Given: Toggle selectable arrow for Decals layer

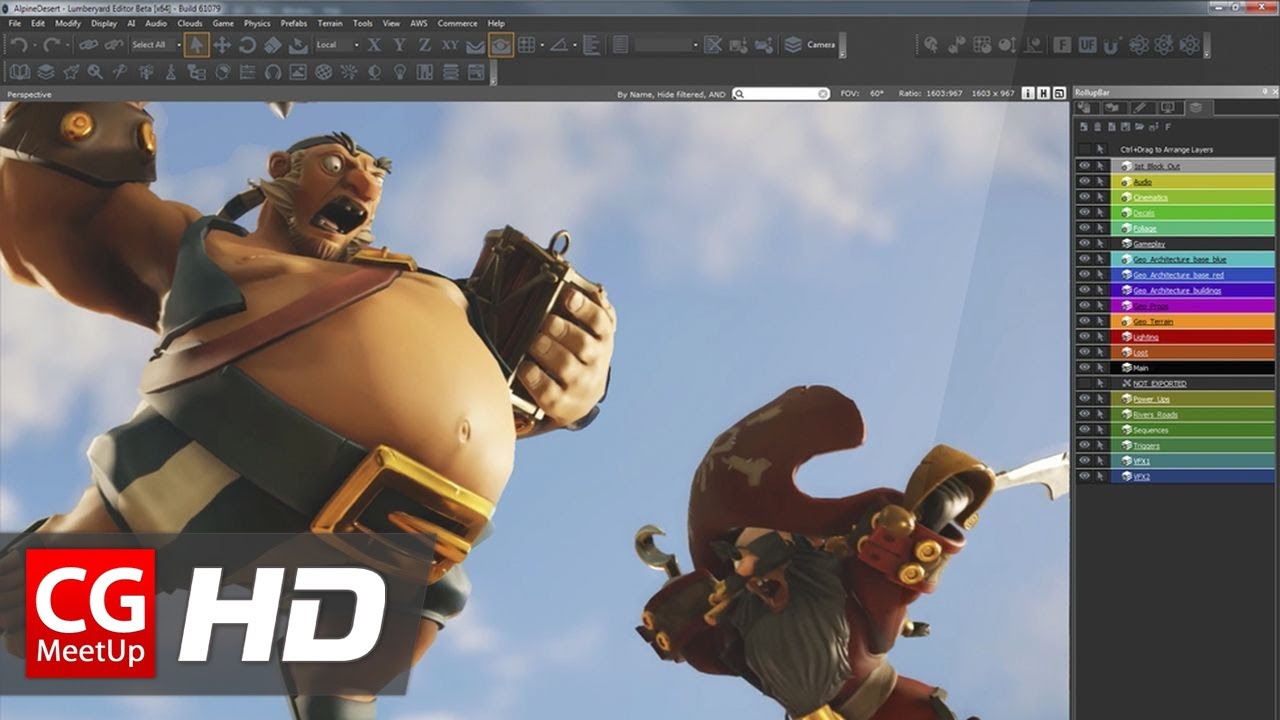Looking at the screenshot, I should pos(1100,213).
